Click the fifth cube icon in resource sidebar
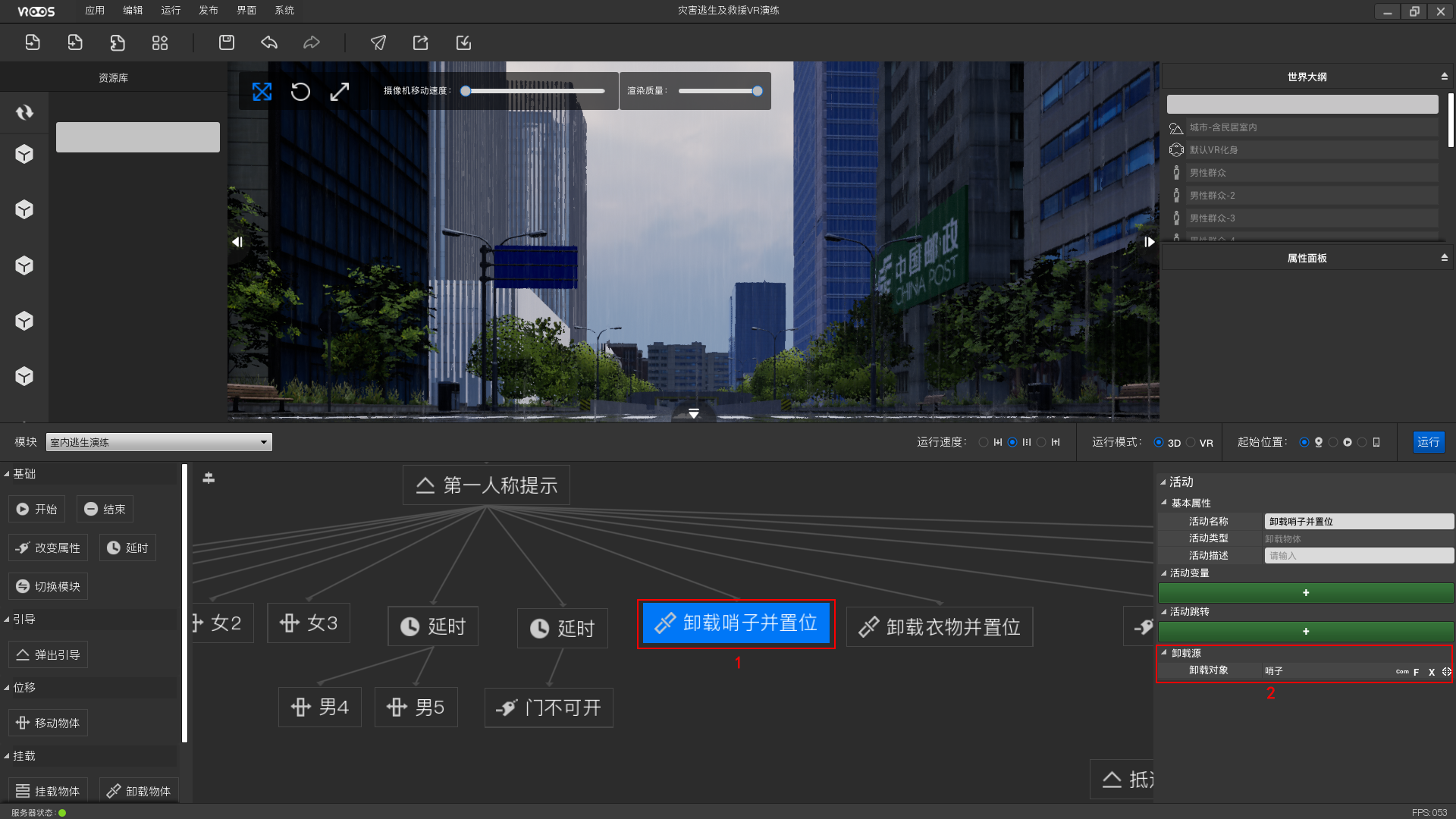The height and width of the screenshot is (819, 1456). tap(24, 376)
